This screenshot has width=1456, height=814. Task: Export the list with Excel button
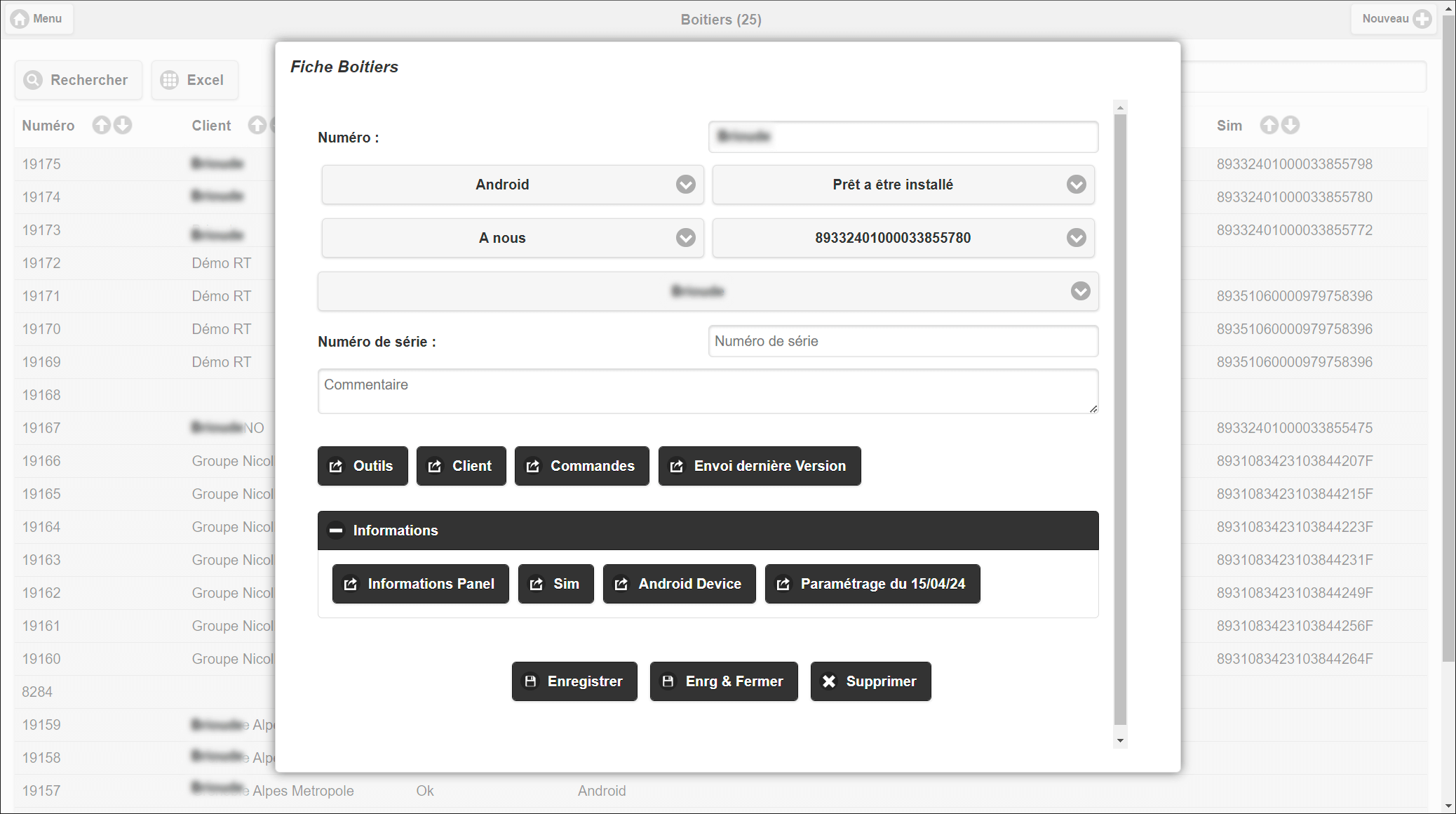pyautogui.click(x=194, y=80)
